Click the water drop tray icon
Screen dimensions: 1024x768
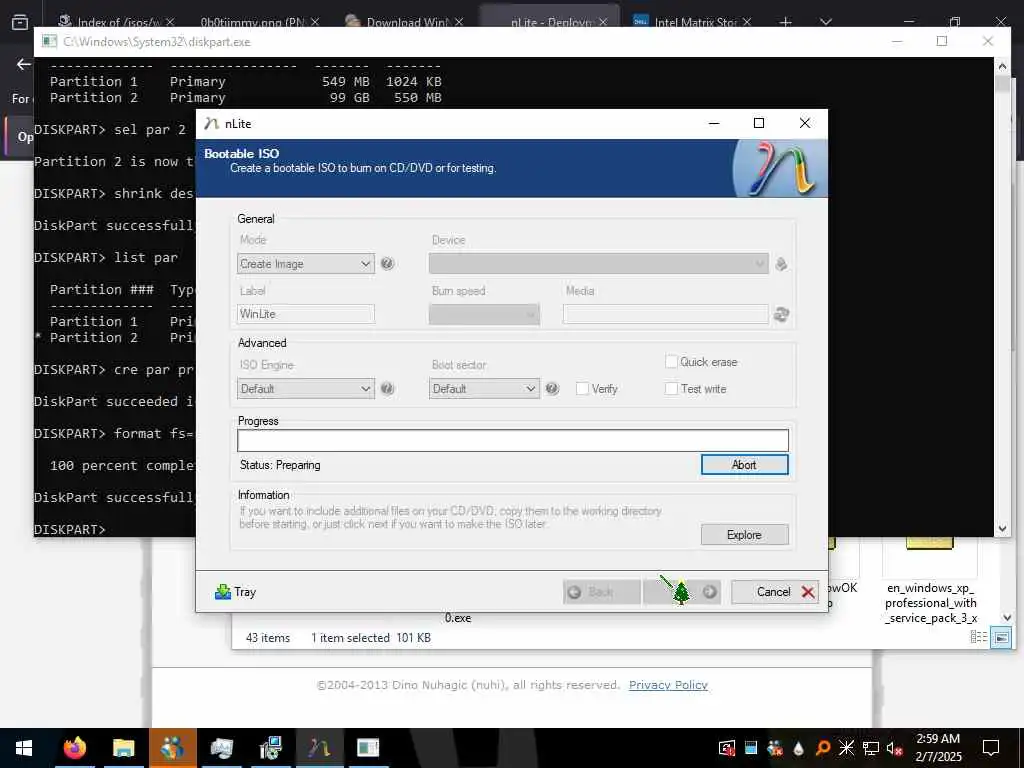tap(798, 748)
